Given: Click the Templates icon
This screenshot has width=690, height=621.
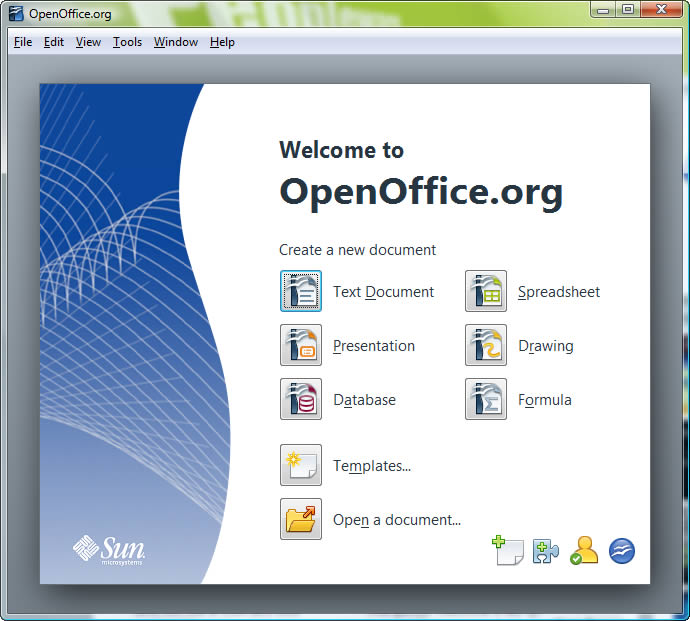Looking at the screenshot, I should (301, 465).
